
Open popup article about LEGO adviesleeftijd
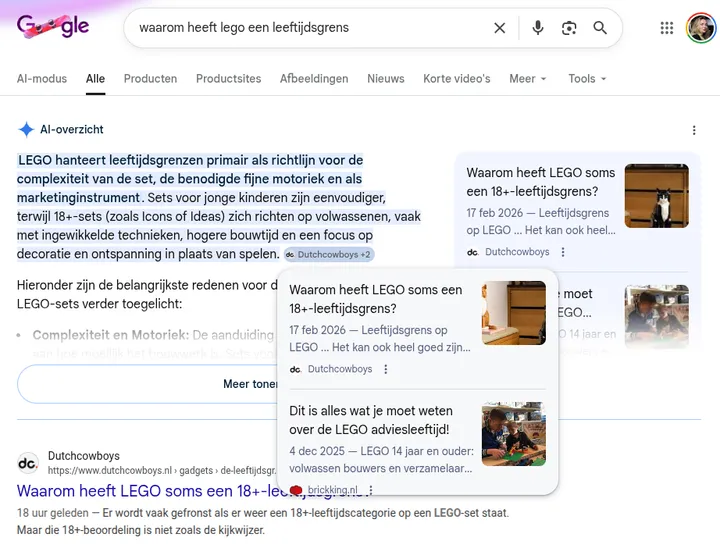(x=371, y=420)
